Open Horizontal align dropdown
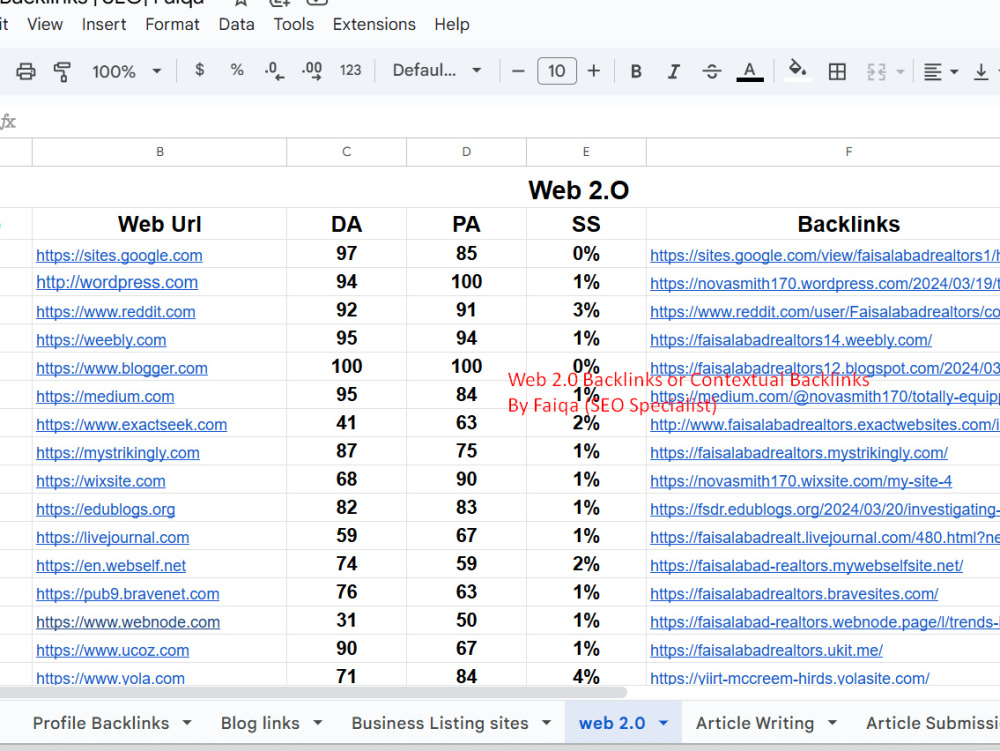This screenshot has height=751, width=1000. [940, 71]
